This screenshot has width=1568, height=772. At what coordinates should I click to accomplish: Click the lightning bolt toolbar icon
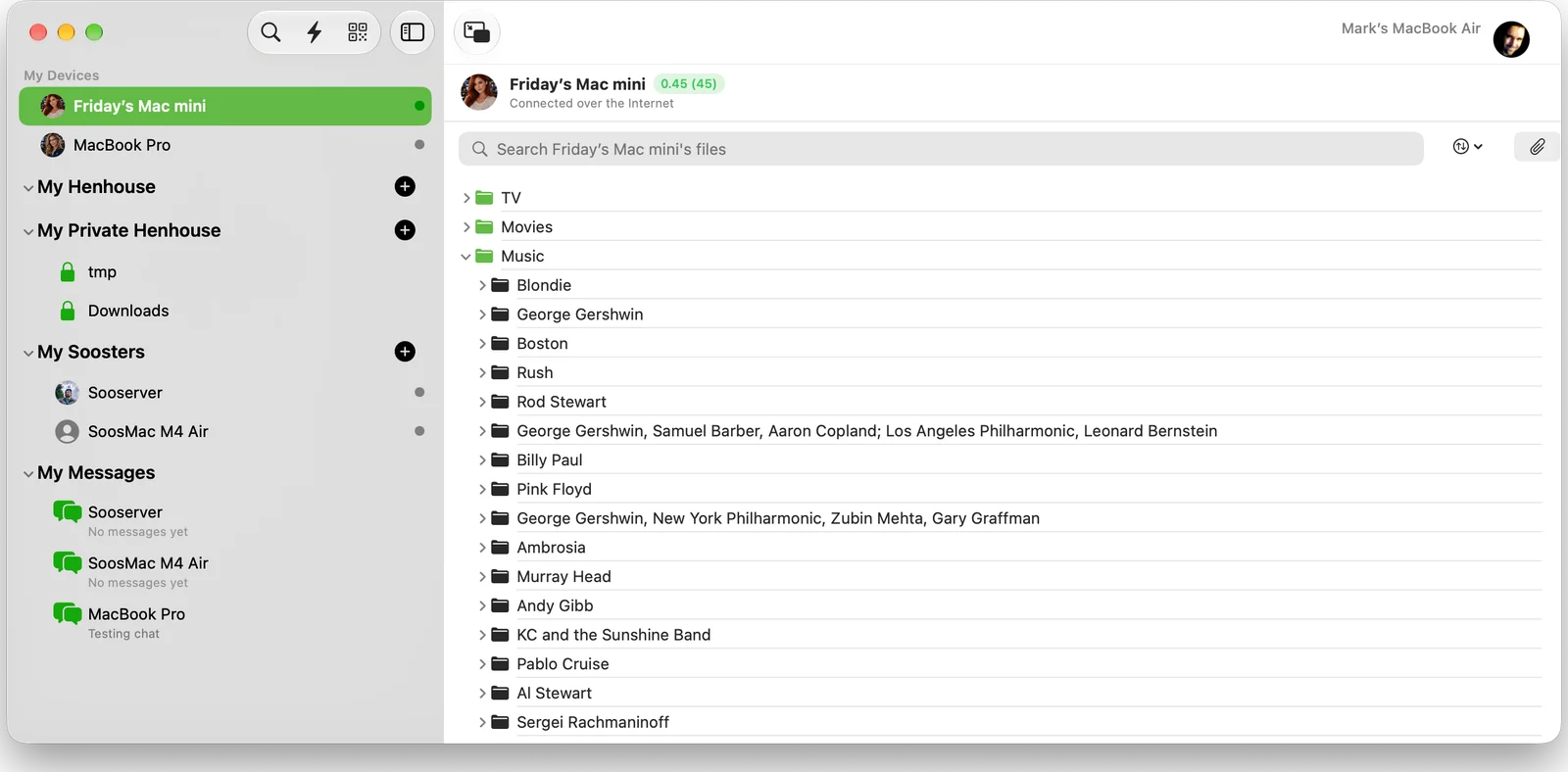tap(315, 32)
